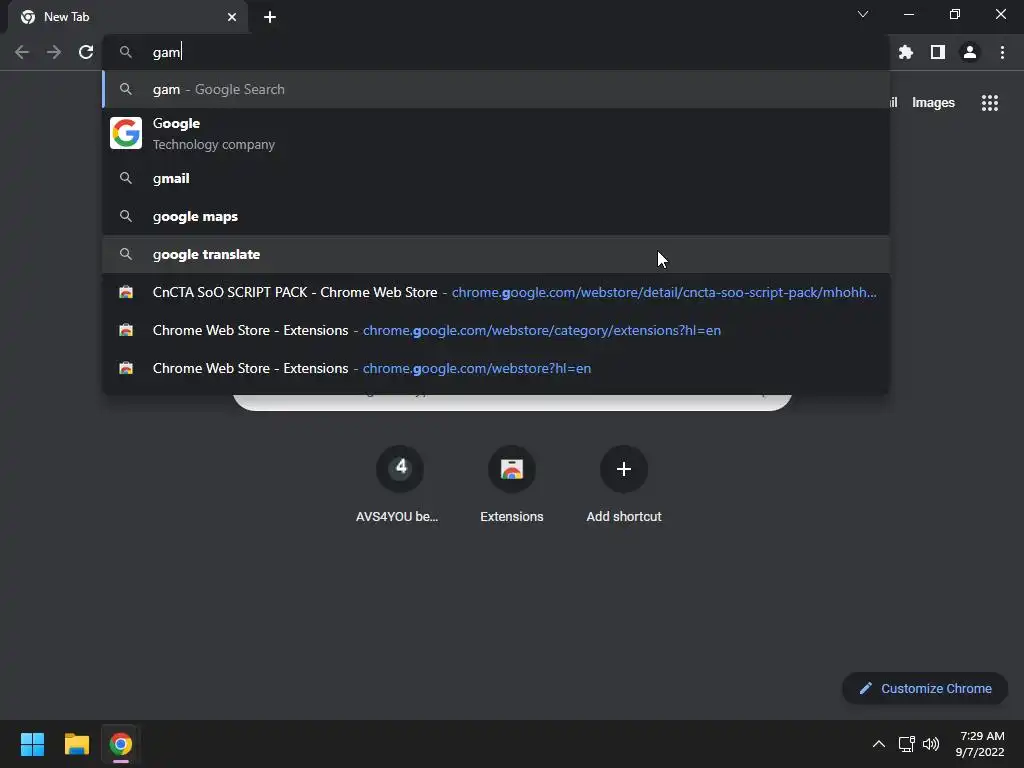Choose Google Technology company suggestion
This screenshot has height=768, width=1024.
(496, 133)
